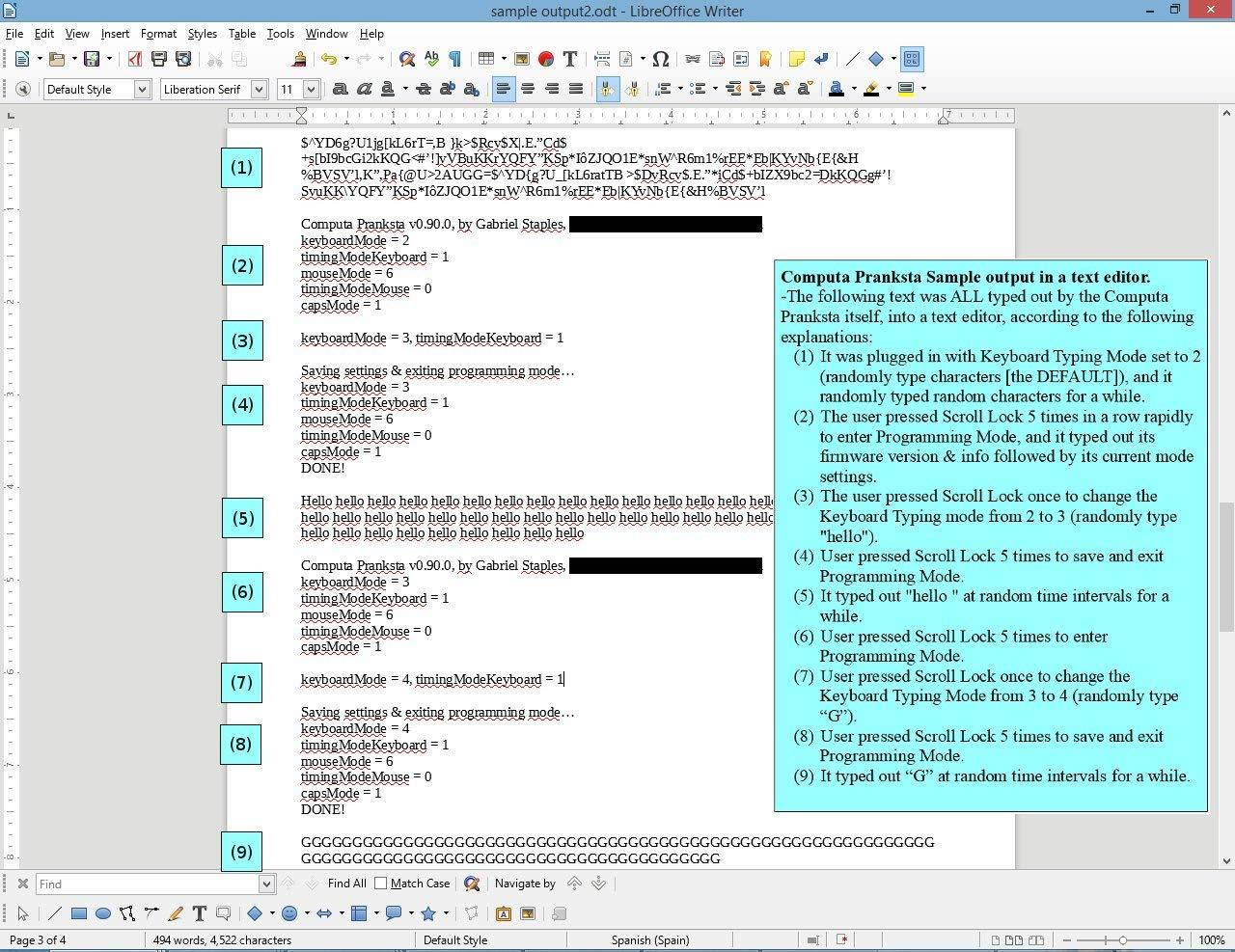1235x952 pixels.
Task: Enable the Match Case checkbox
Action: (x=381, y=884)
